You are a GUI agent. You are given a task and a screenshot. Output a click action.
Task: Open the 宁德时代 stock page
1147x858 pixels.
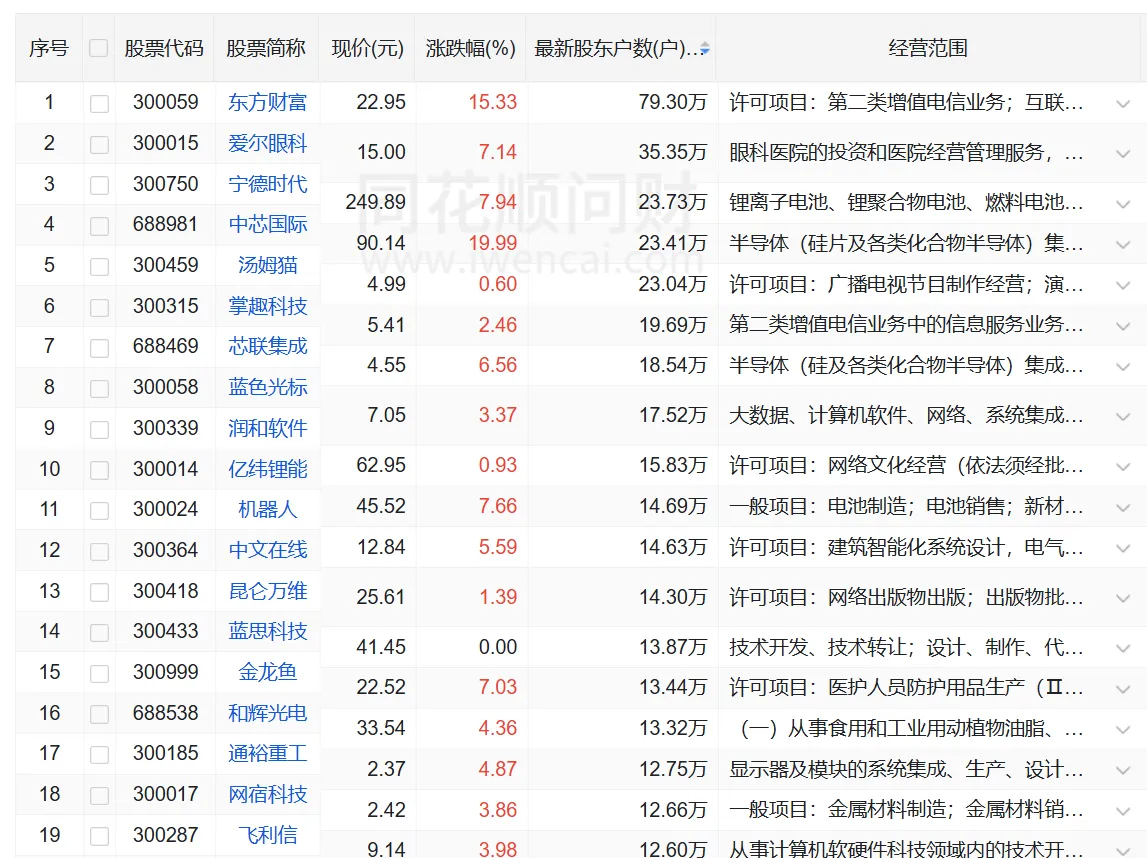(x=267, y=184)
